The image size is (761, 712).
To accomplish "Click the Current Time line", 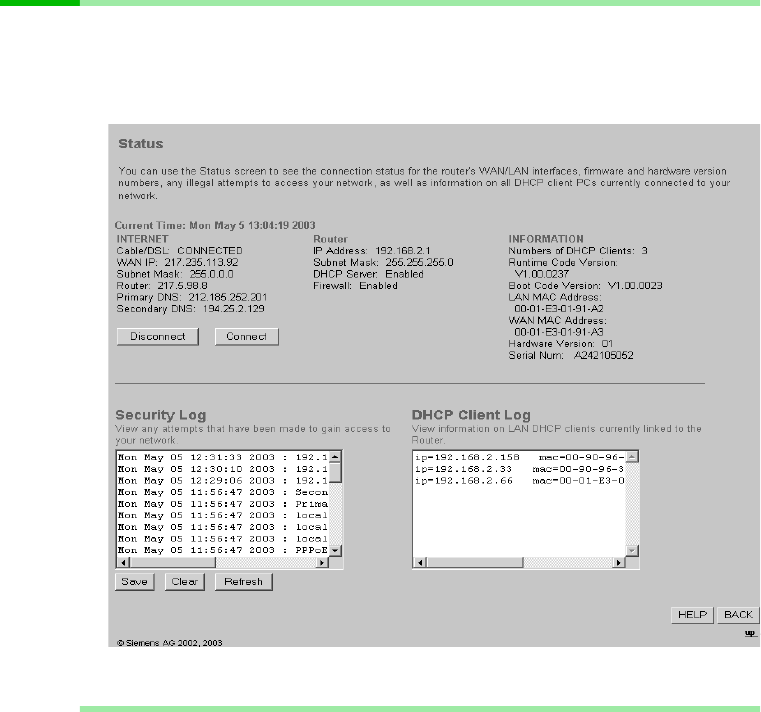I will 215,226.
